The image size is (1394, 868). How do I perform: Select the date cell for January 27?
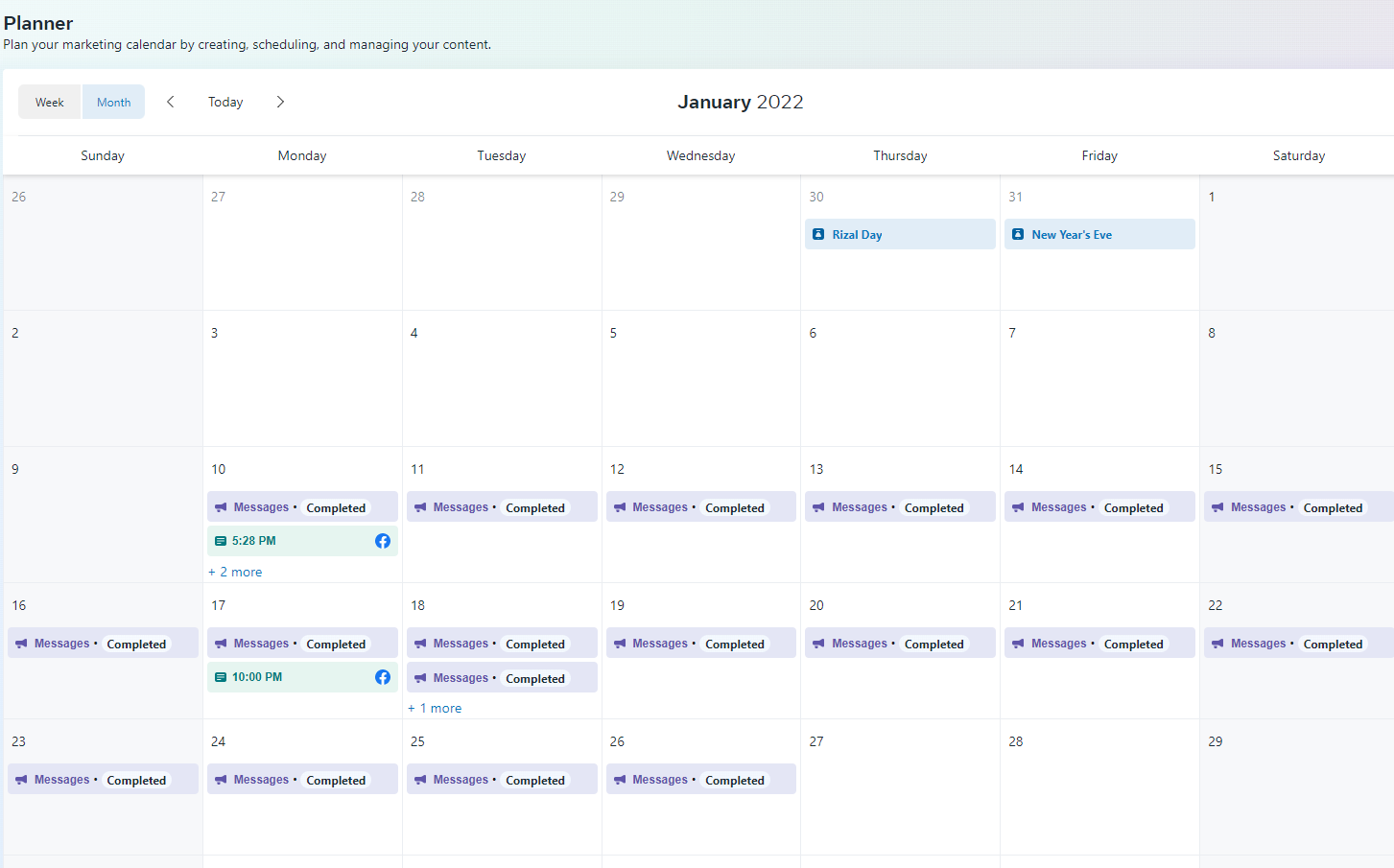(900, 786)
